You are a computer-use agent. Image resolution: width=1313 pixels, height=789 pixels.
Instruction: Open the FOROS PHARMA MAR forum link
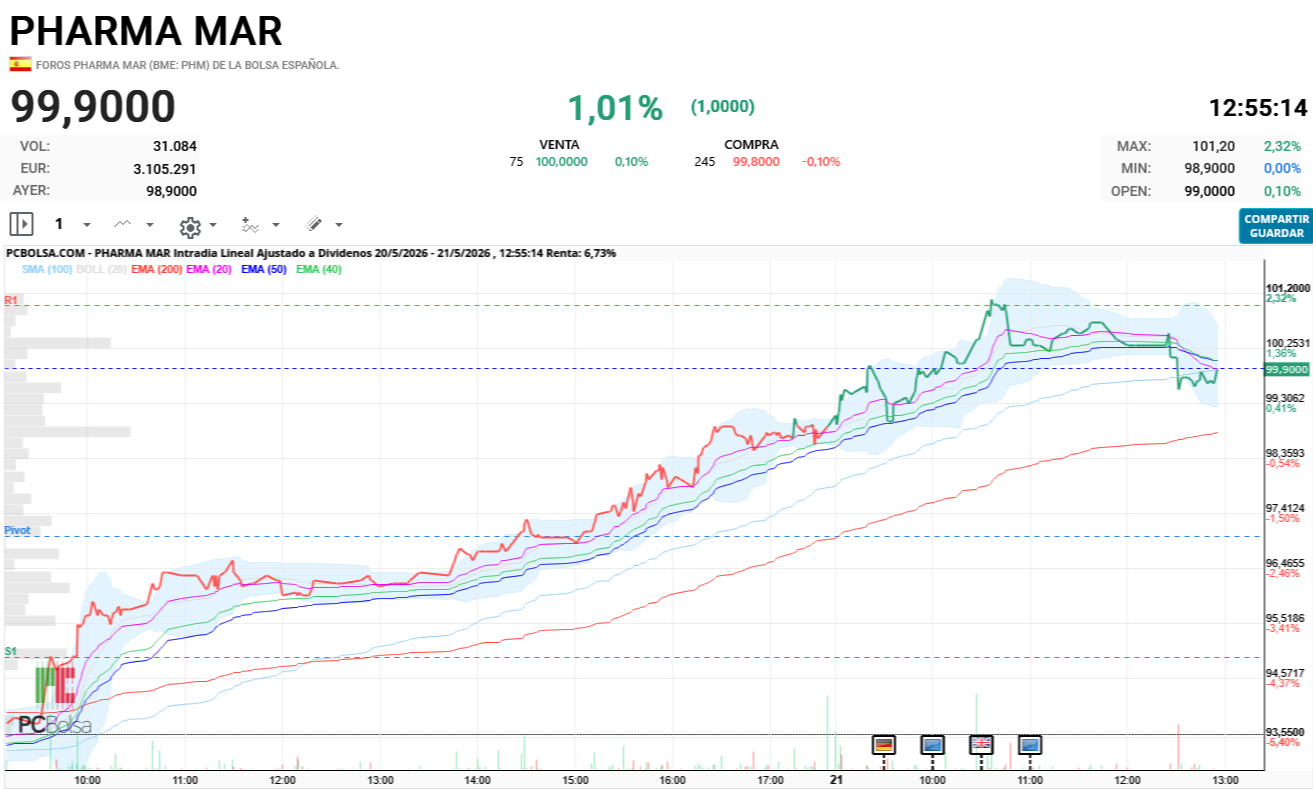pyautogui.click(x=188, y=65)
